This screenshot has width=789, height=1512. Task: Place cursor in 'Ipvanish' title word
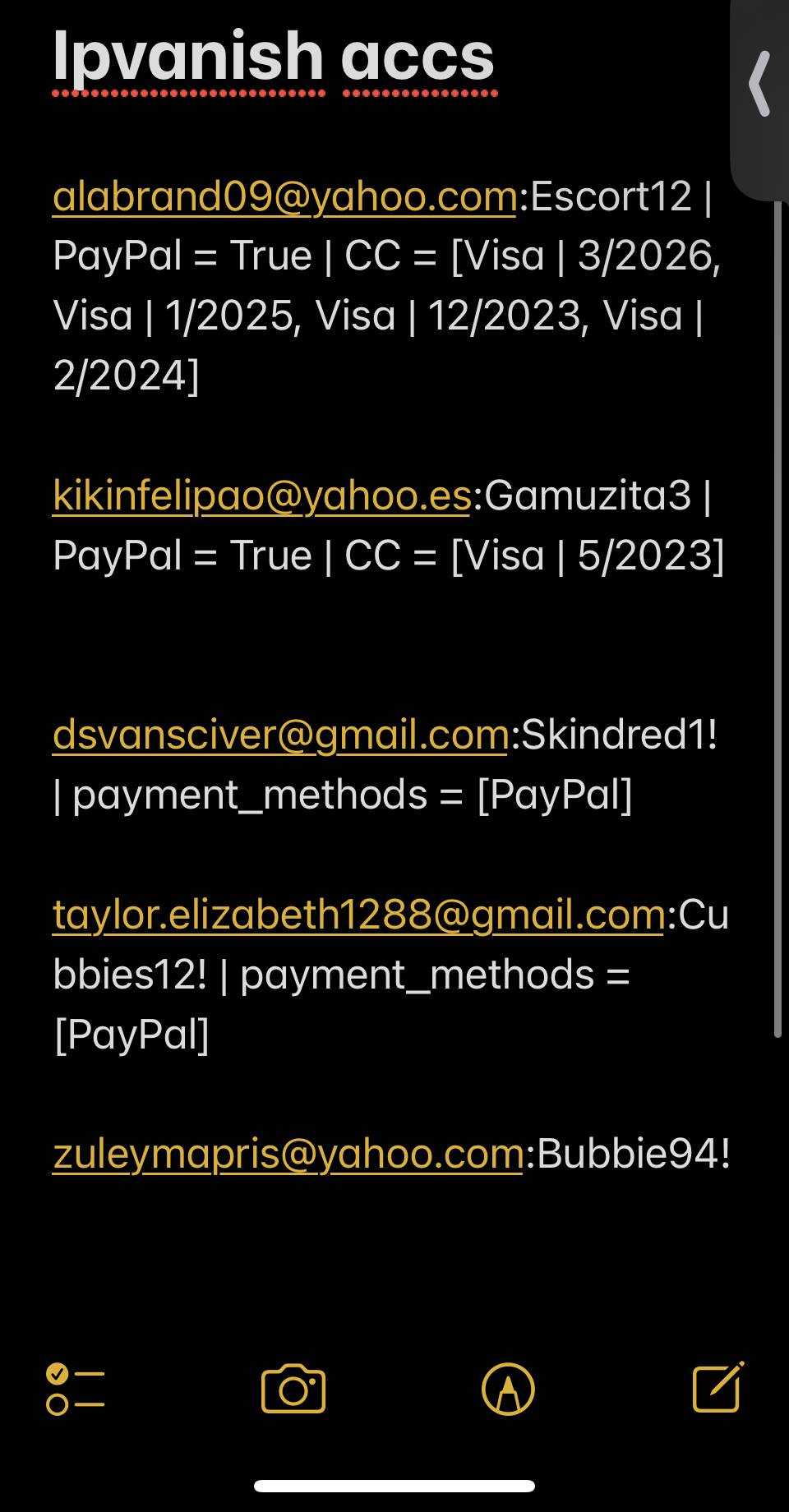pos(188,58)
